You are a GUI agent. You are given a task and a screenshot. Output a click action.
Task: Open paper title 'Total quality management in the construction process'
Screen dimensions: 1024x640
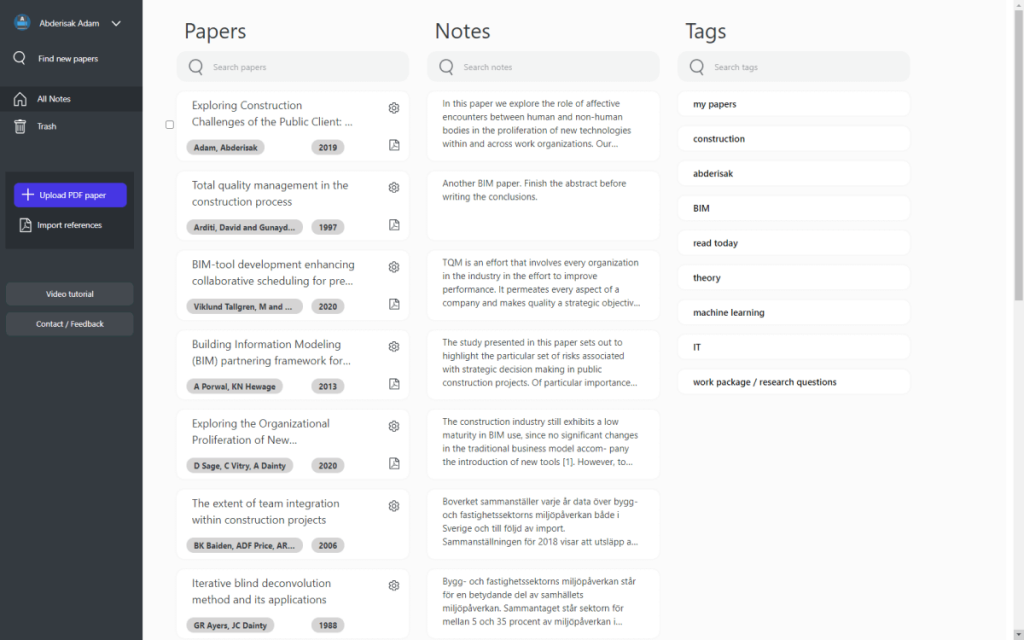pyautogui.click(x=270, y=193)
